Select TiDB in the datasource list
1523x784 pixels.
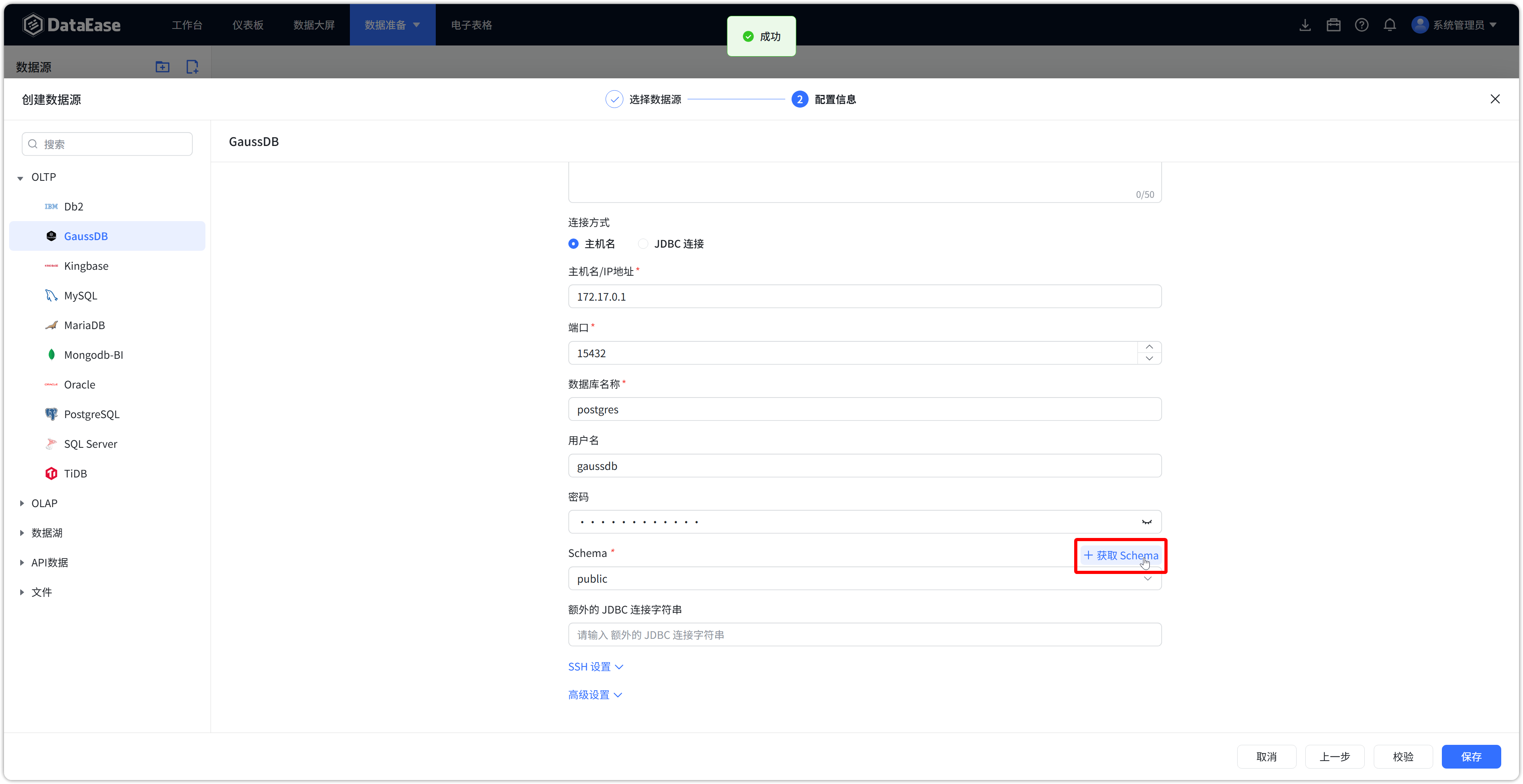point(107,473)
